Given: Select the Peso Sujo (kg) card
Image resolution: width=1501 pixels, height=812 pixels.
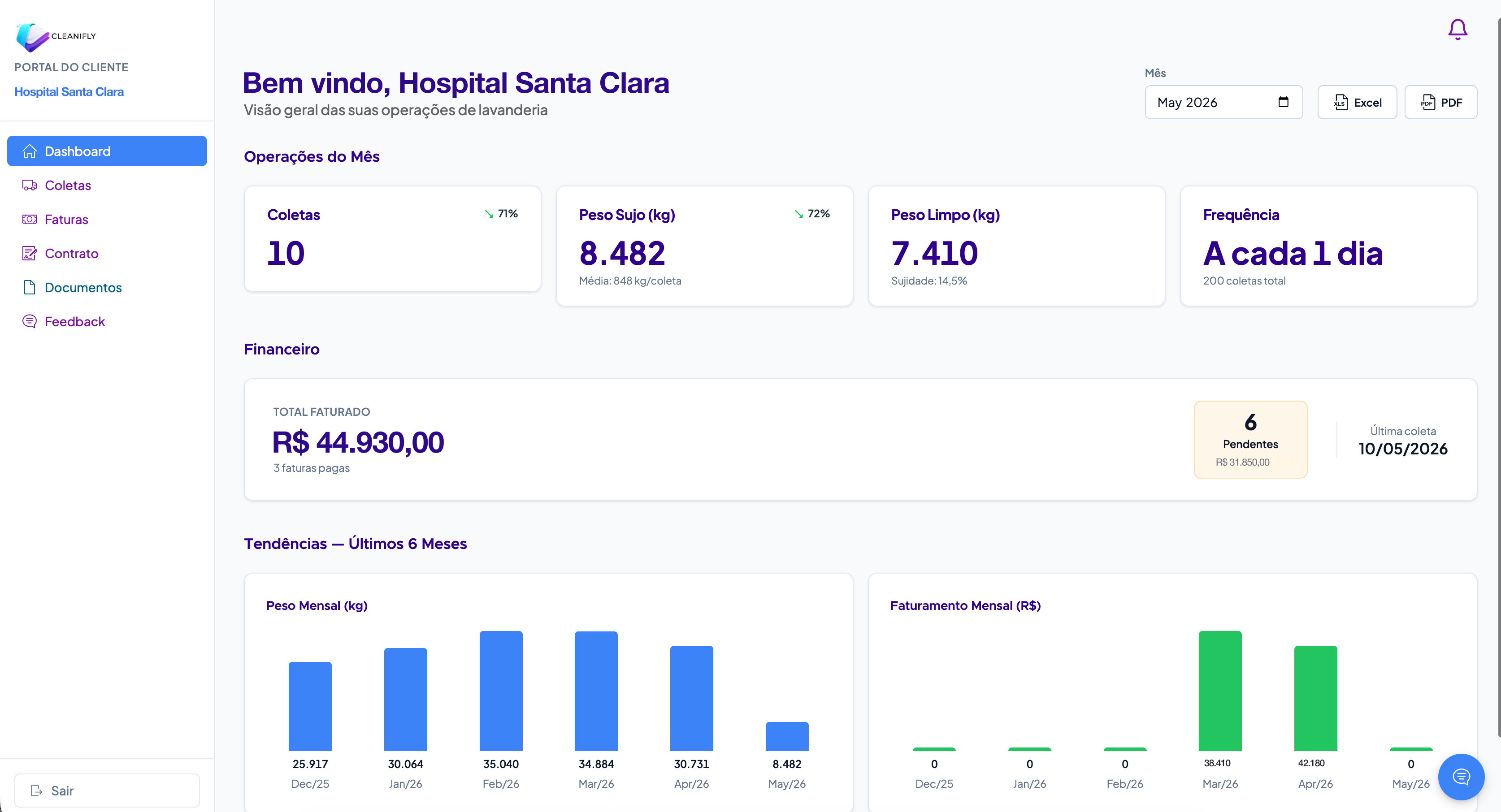Looking at the screenshot, I should click(704, 246).
